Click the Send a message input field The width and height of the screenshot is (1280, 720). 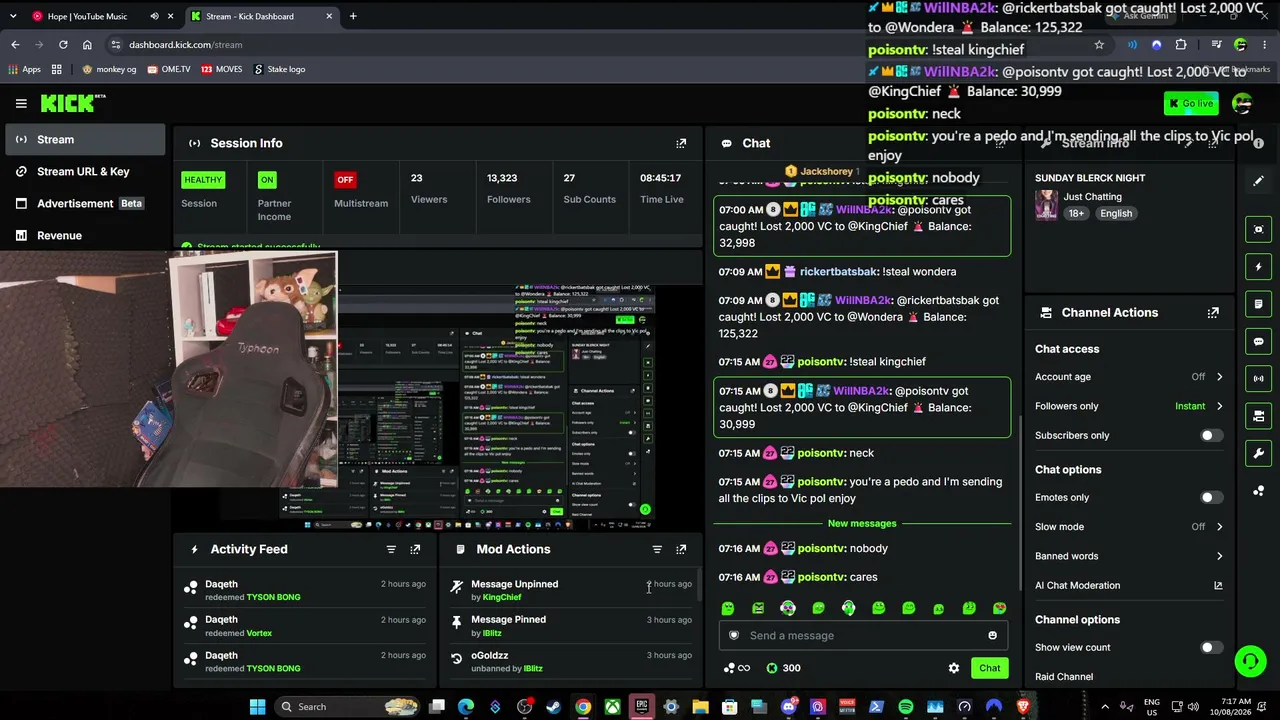point(863,635)
